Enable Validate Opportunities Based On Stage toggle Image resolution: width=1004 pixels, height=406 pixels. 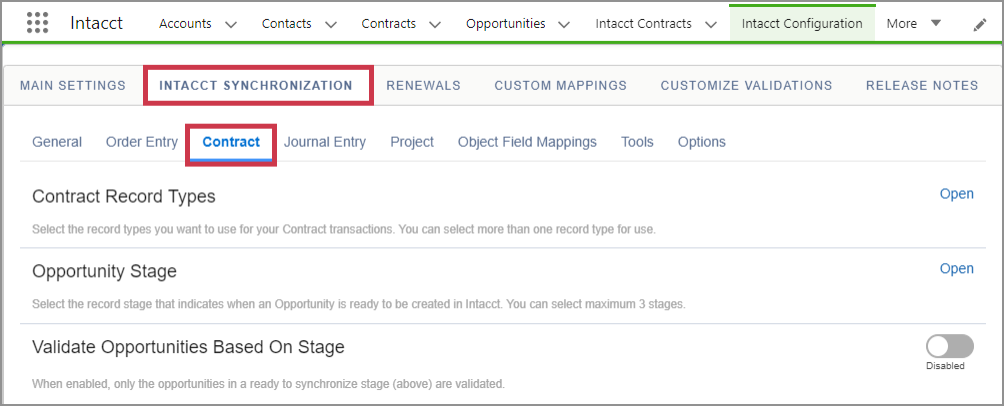tap(949, 346)
